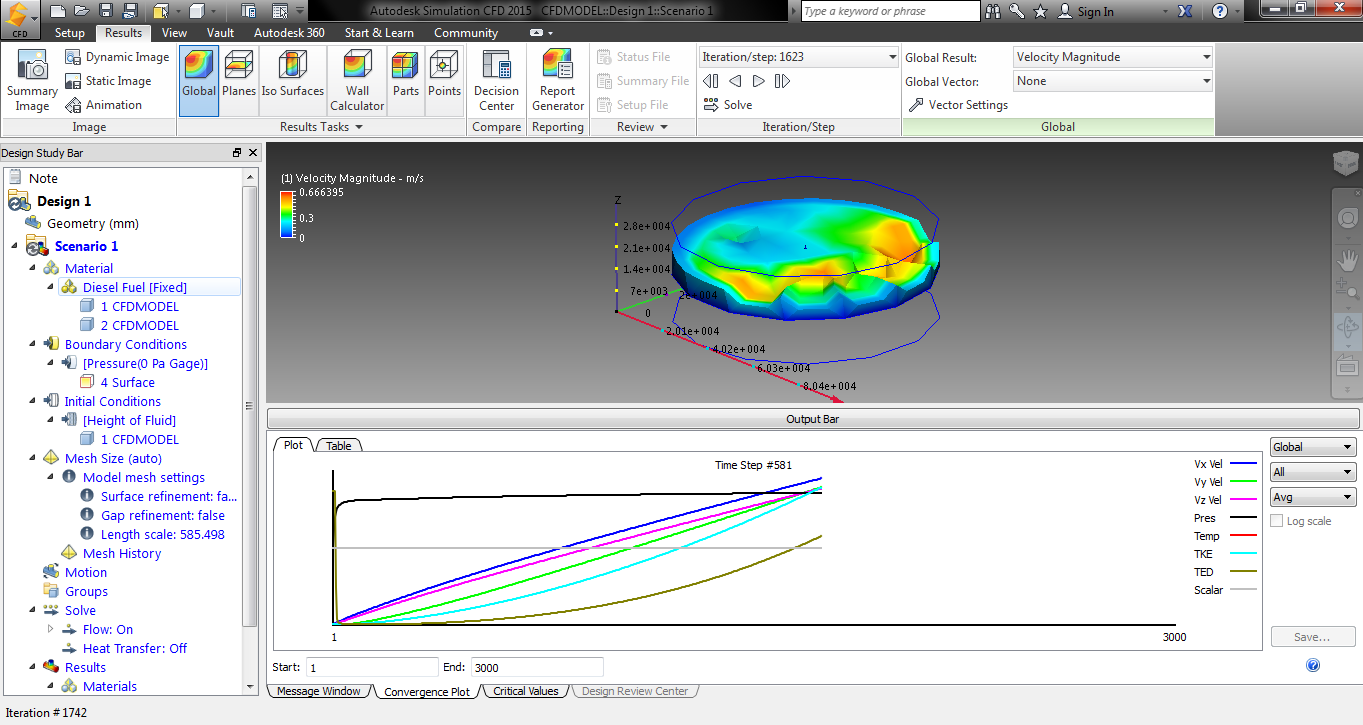
Task: Collapse the Boundary Conditions tree node
Action: (x=31, y=344)
